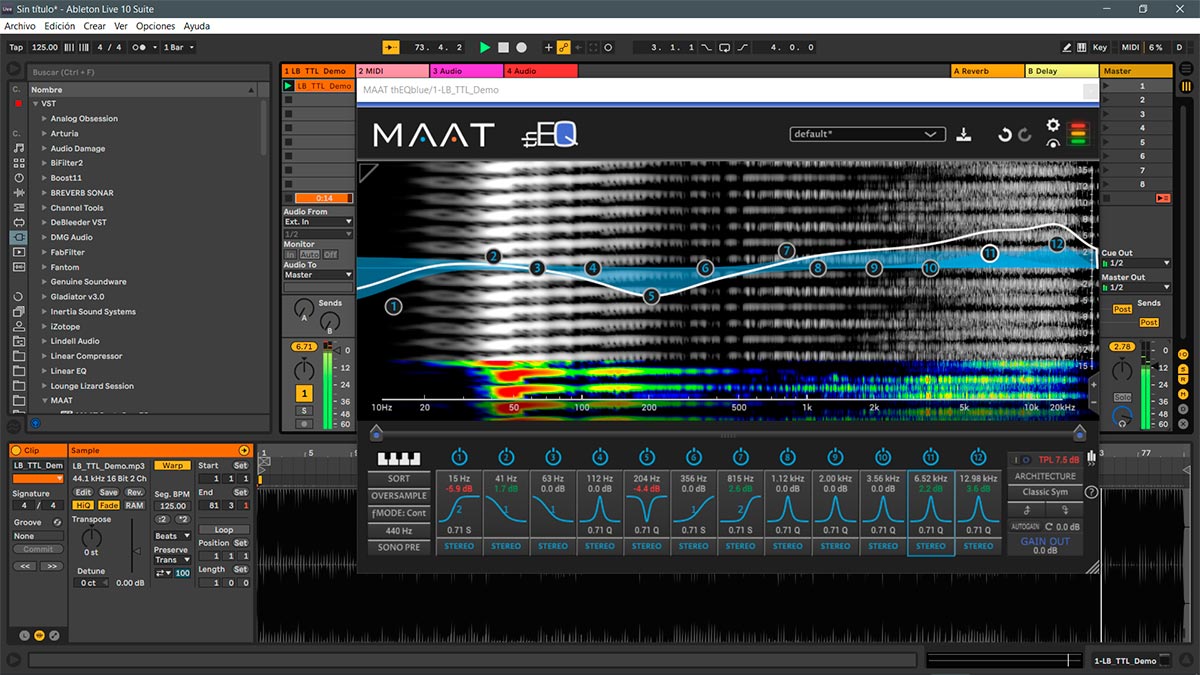Screen dimensions: 1200x675
Task: Expand the iZotope plugin folder
Action: coord(45,326)
